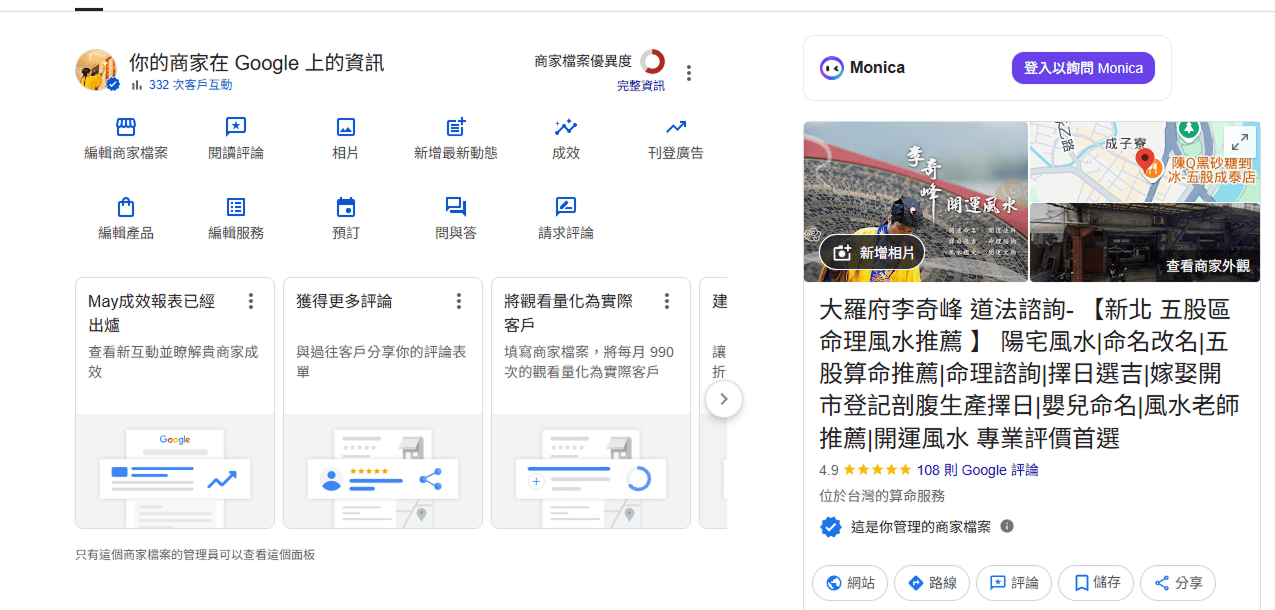
Task: Open 108 則 Google 評論 link
Action: tap(977, 470)
